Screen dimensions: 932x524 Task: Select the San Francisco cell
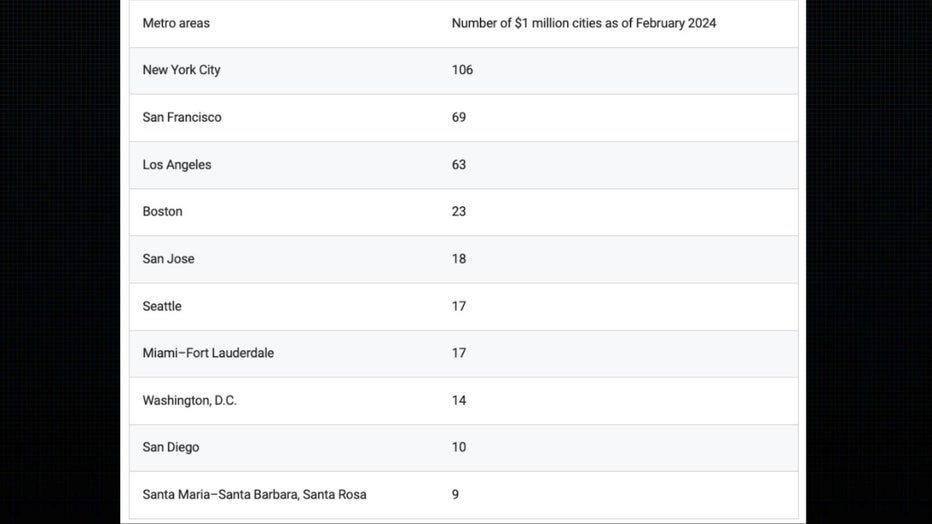(x=182, y=117)
